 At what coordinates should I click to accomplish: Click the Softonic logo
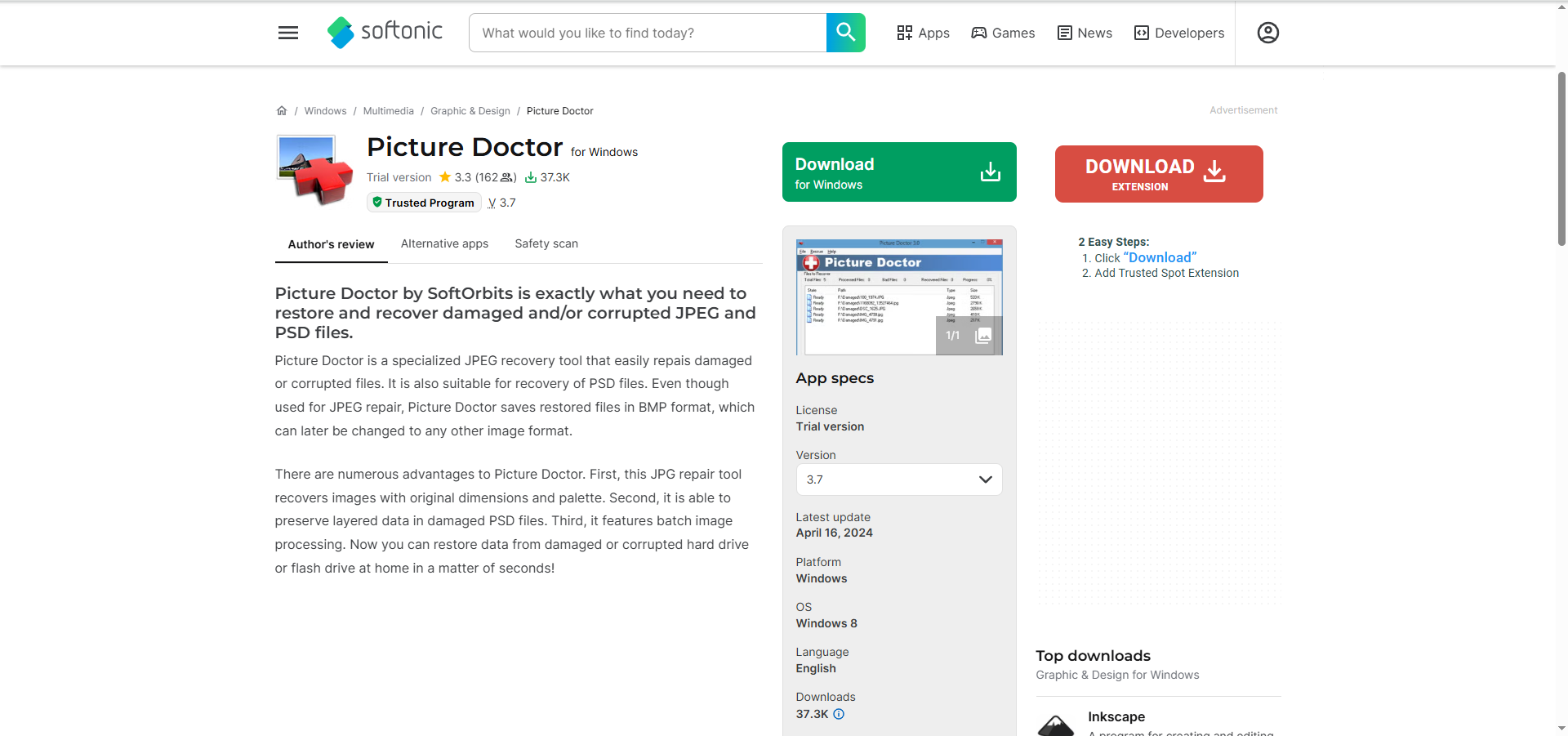385,33
